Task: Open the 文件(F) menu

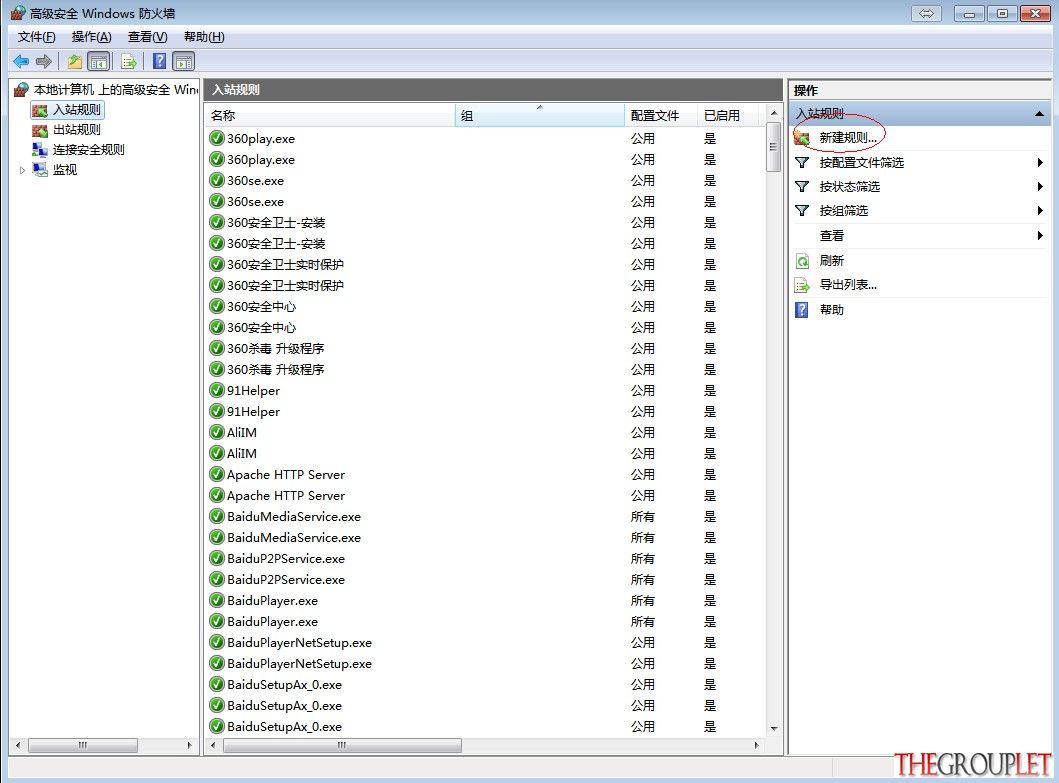Action: (36, 36)
